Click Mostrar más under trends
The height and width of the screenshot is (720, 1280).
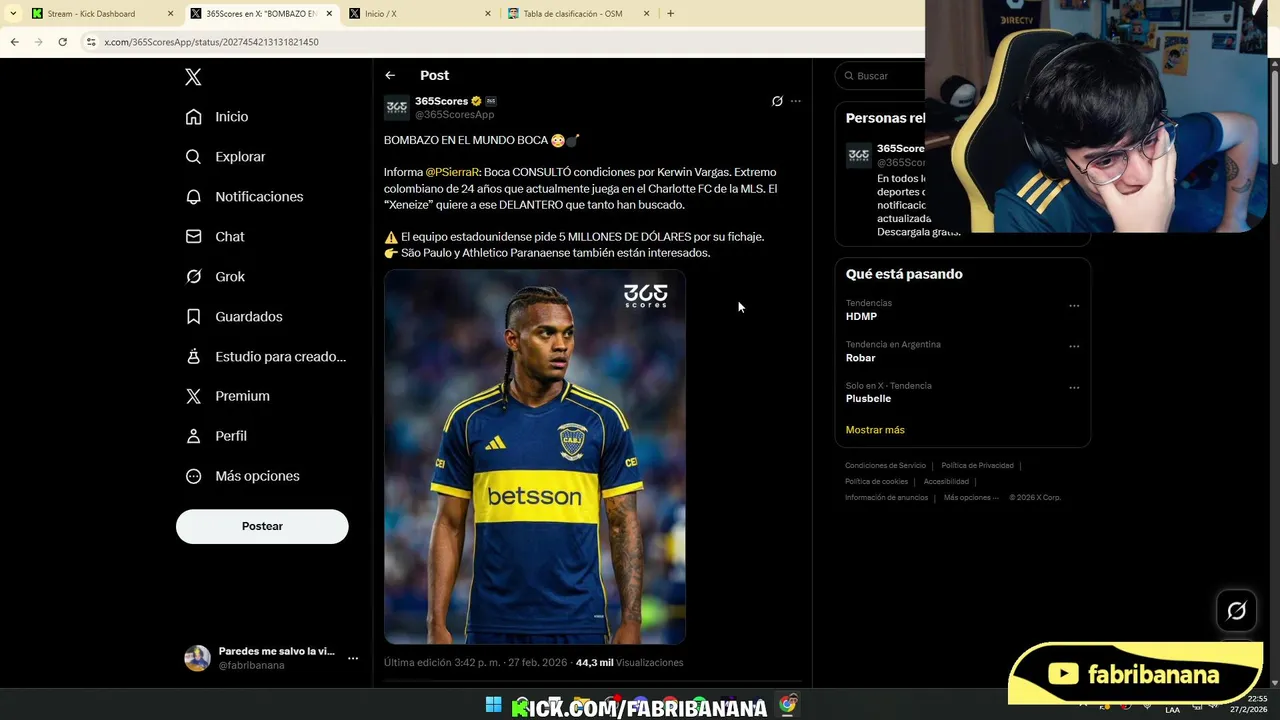(x=875, y=430)
